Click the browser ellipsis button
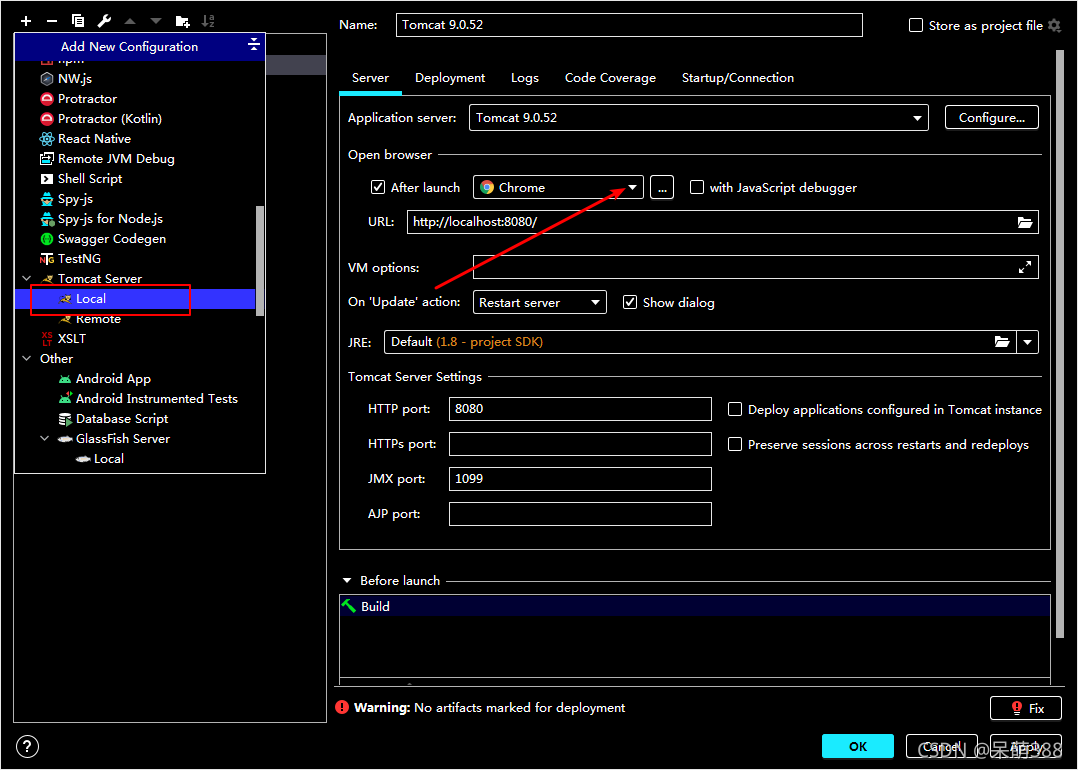 [661, 187]
